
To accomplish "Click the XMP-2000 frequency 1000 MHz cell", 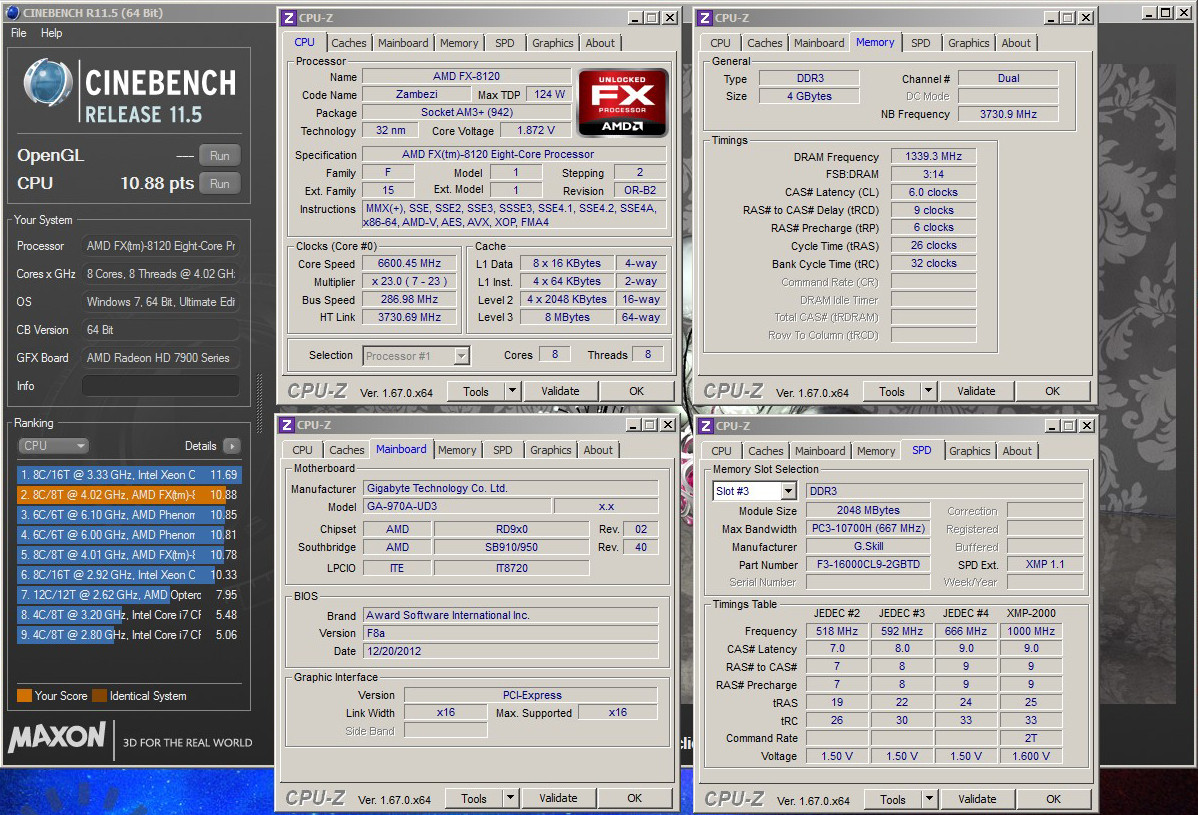I will click(1031, 631).
